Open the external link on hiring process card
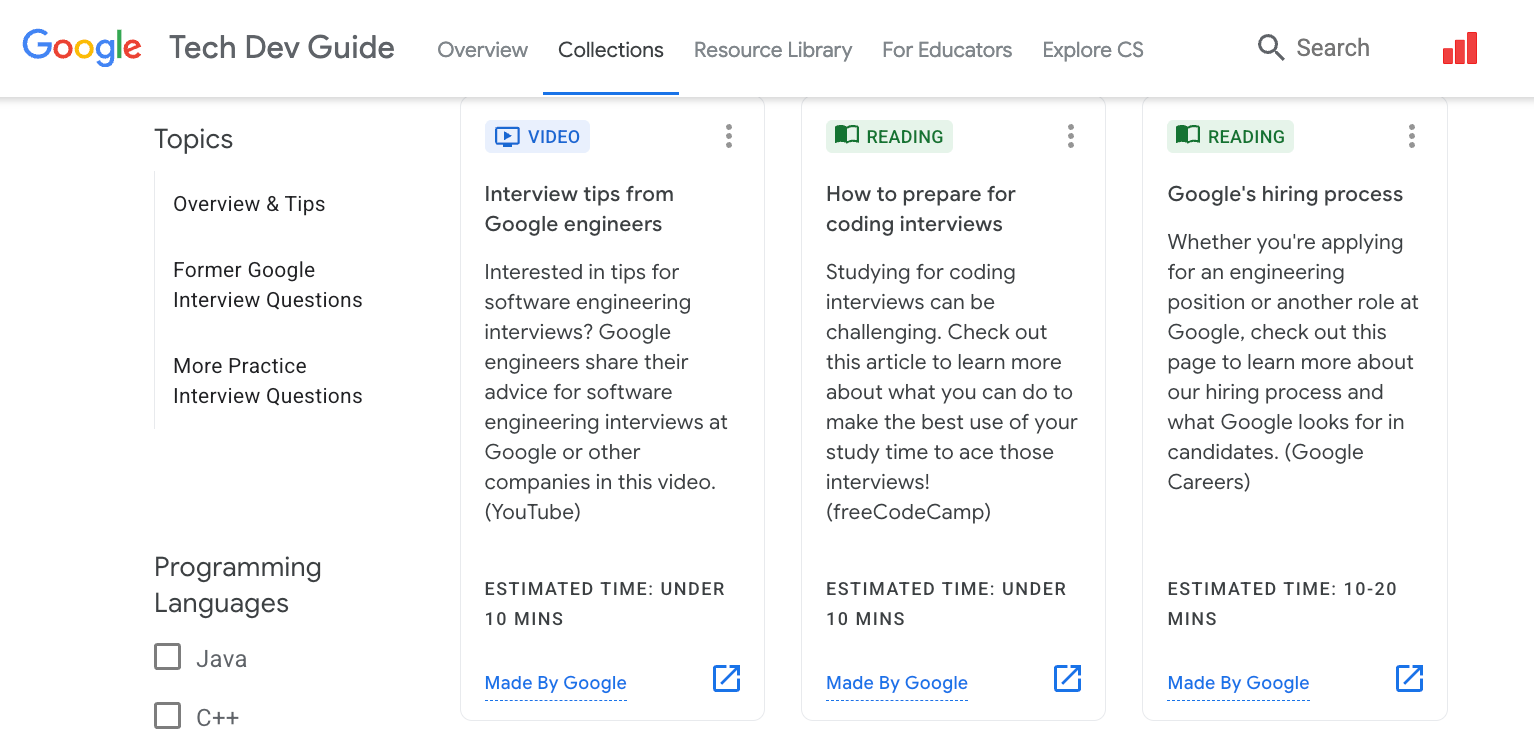This screenshot has width=1534, height=748. (x=1409, y=678)
